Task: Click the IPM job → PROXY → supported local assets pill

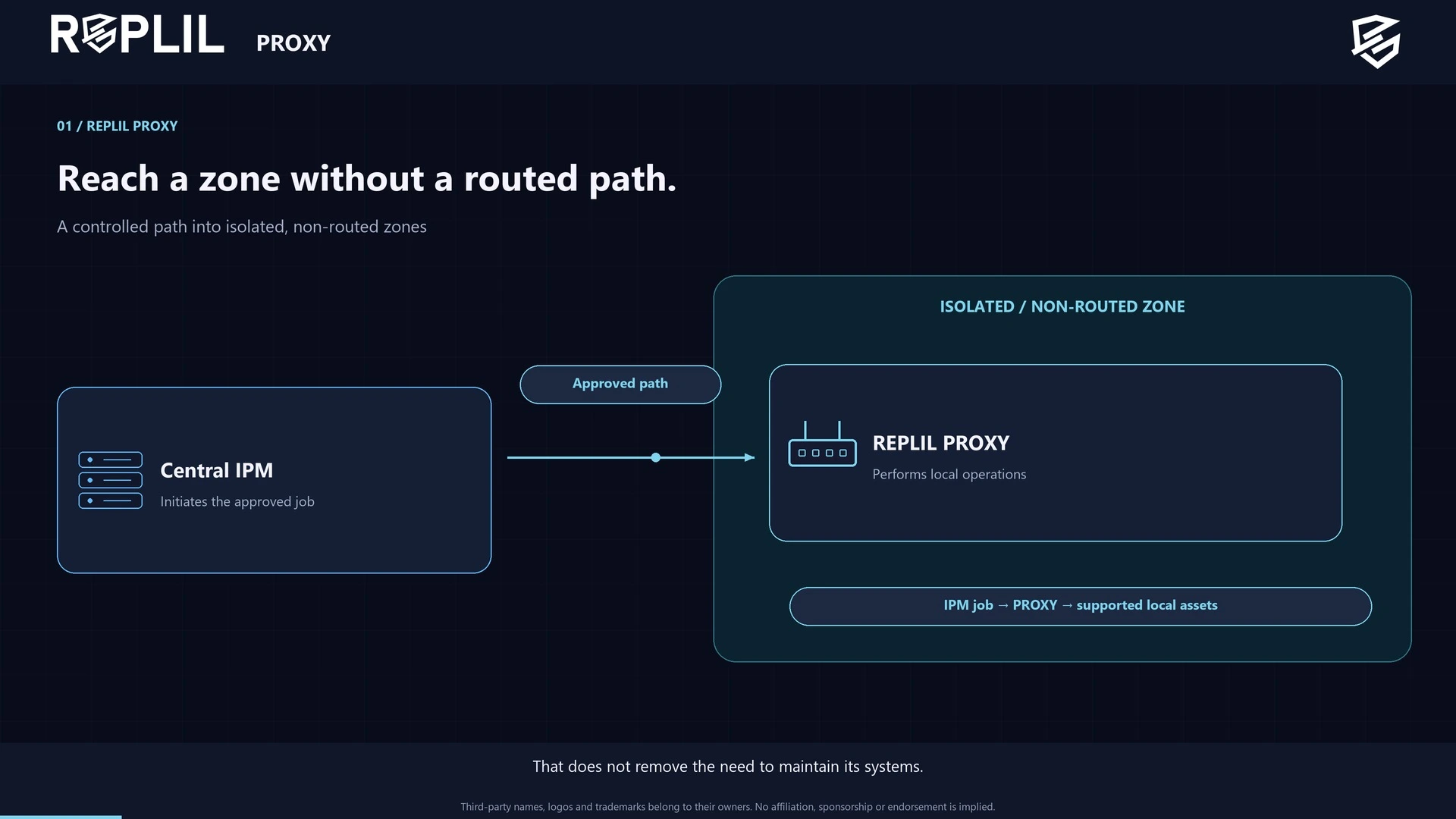Action: tap(1081, 606)
